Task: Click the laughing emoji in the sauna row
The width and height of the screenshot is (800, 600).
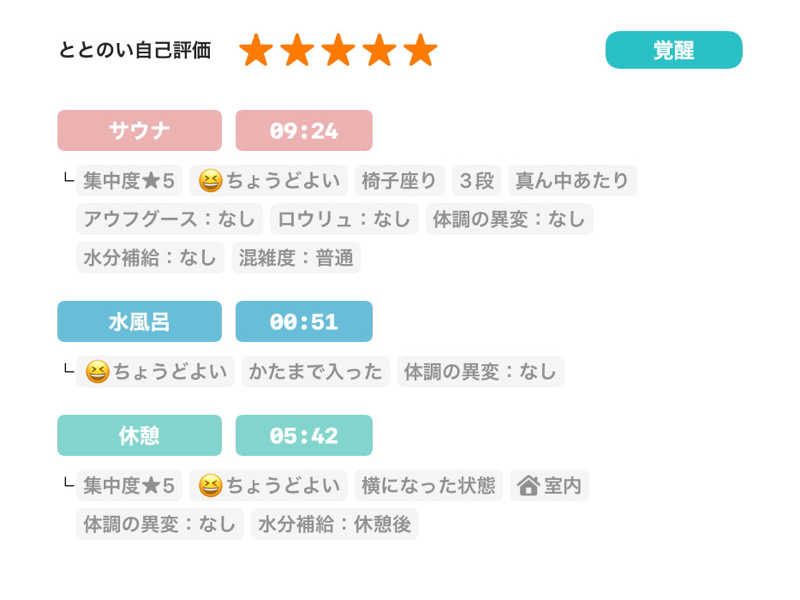Action: click(x=210, y=181)
